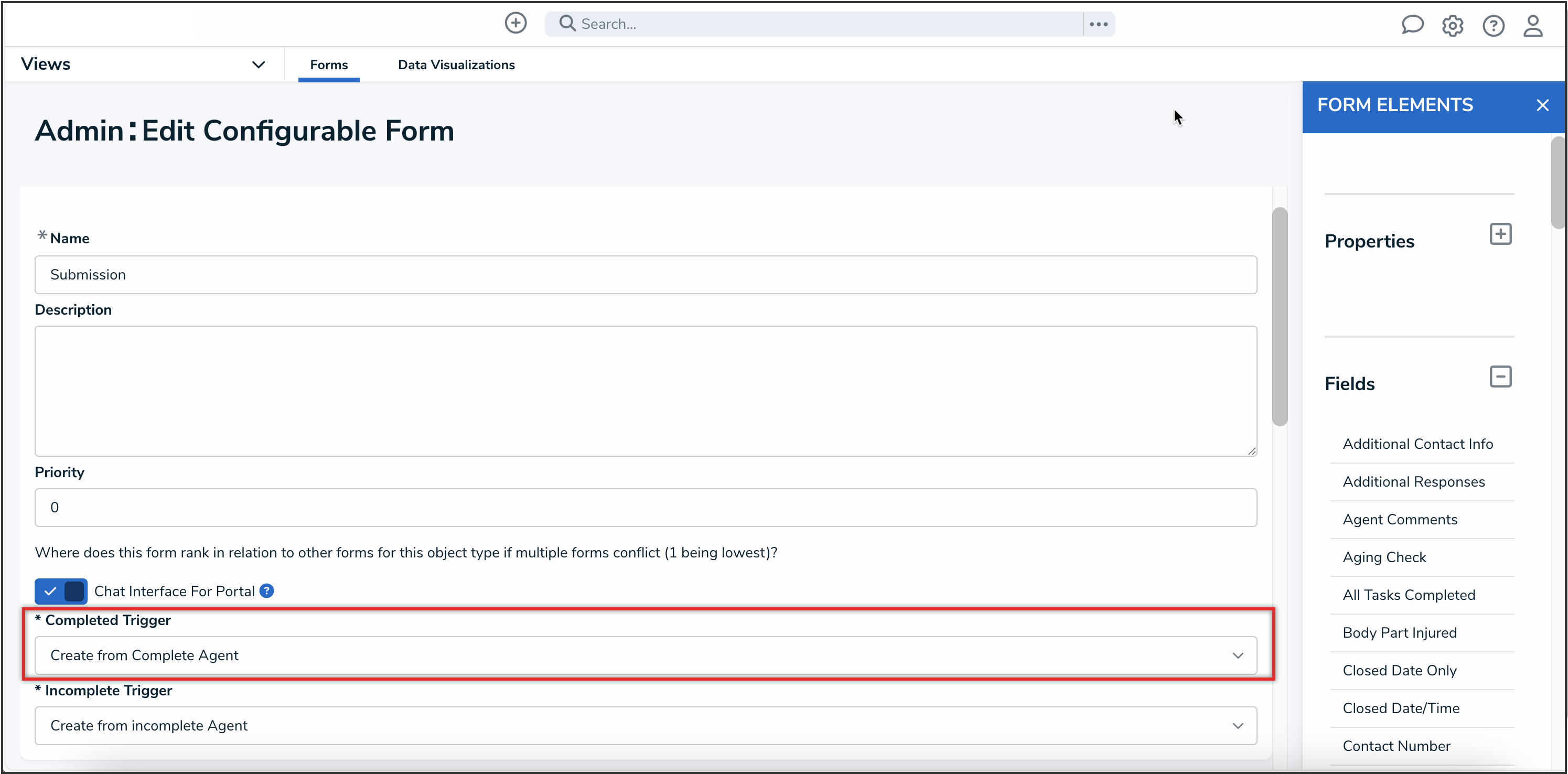1568x774 pixels.
Task: Click the ellipsis icon in the search bar
Action: coord(1098,24)
